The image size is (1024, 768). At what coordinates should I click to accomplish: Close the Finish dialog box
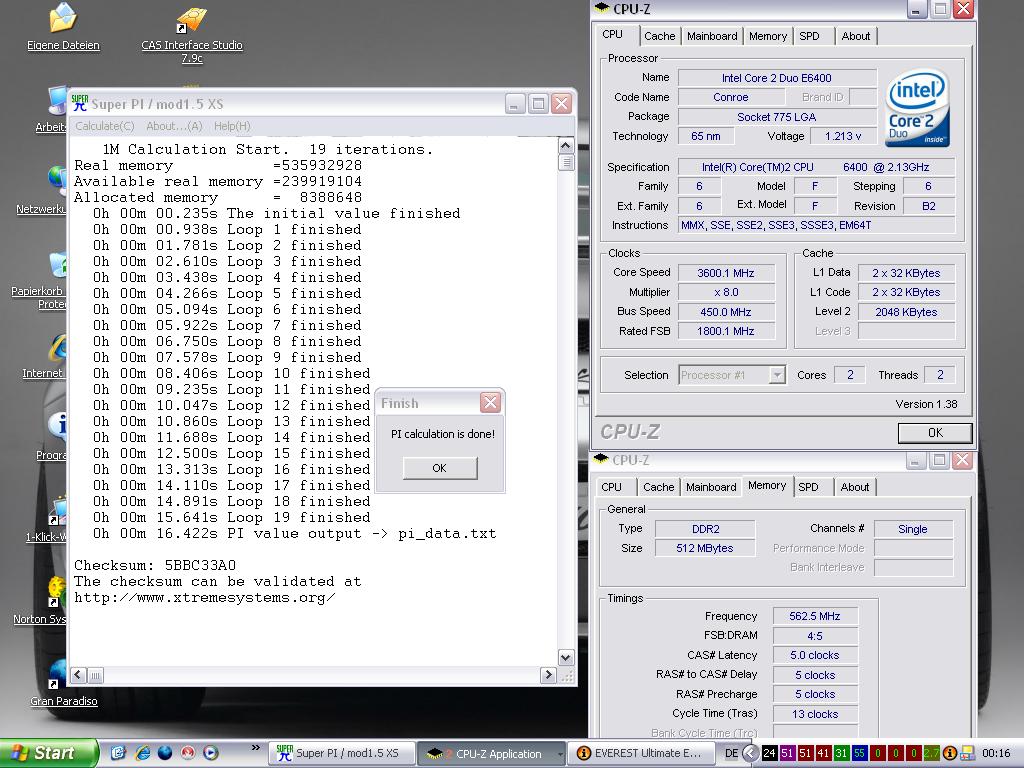pos(490,403)
